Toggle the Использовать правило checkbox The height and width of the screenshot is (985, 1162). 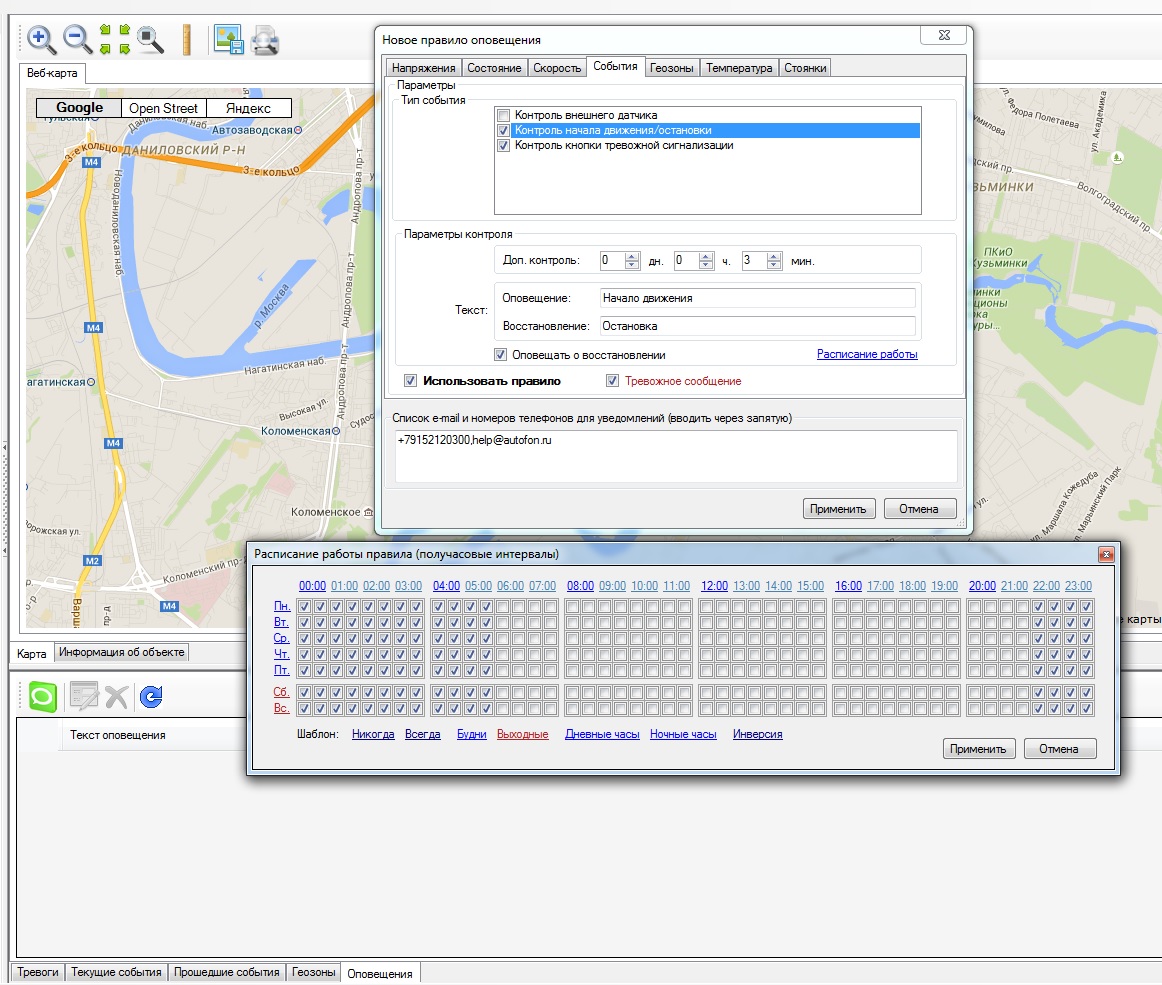click(410, 381)
